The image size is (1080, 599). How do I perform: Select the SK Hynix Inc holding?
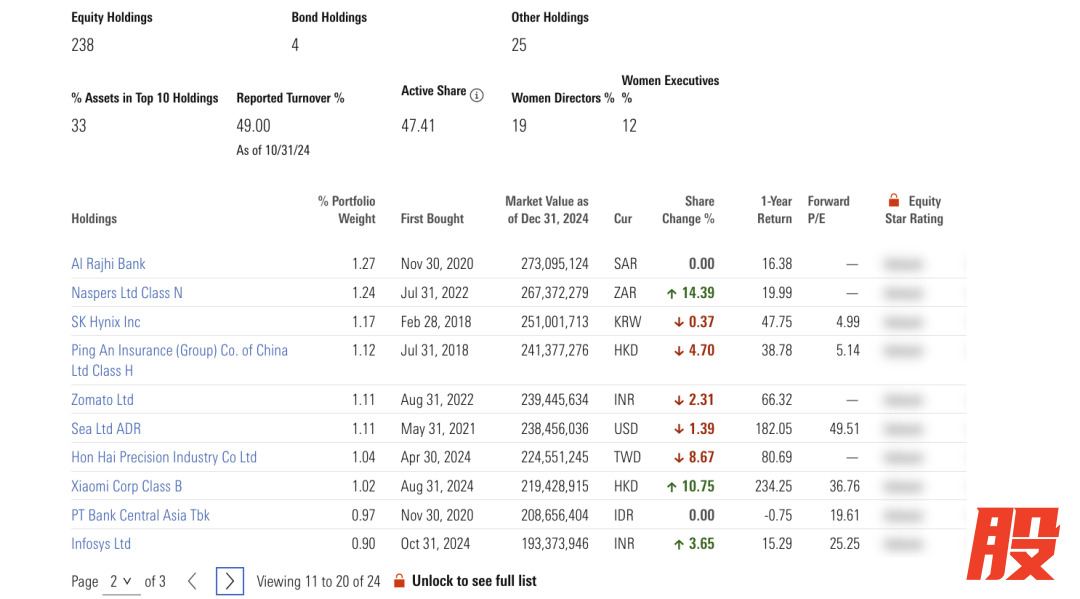(x=106, y=322)
